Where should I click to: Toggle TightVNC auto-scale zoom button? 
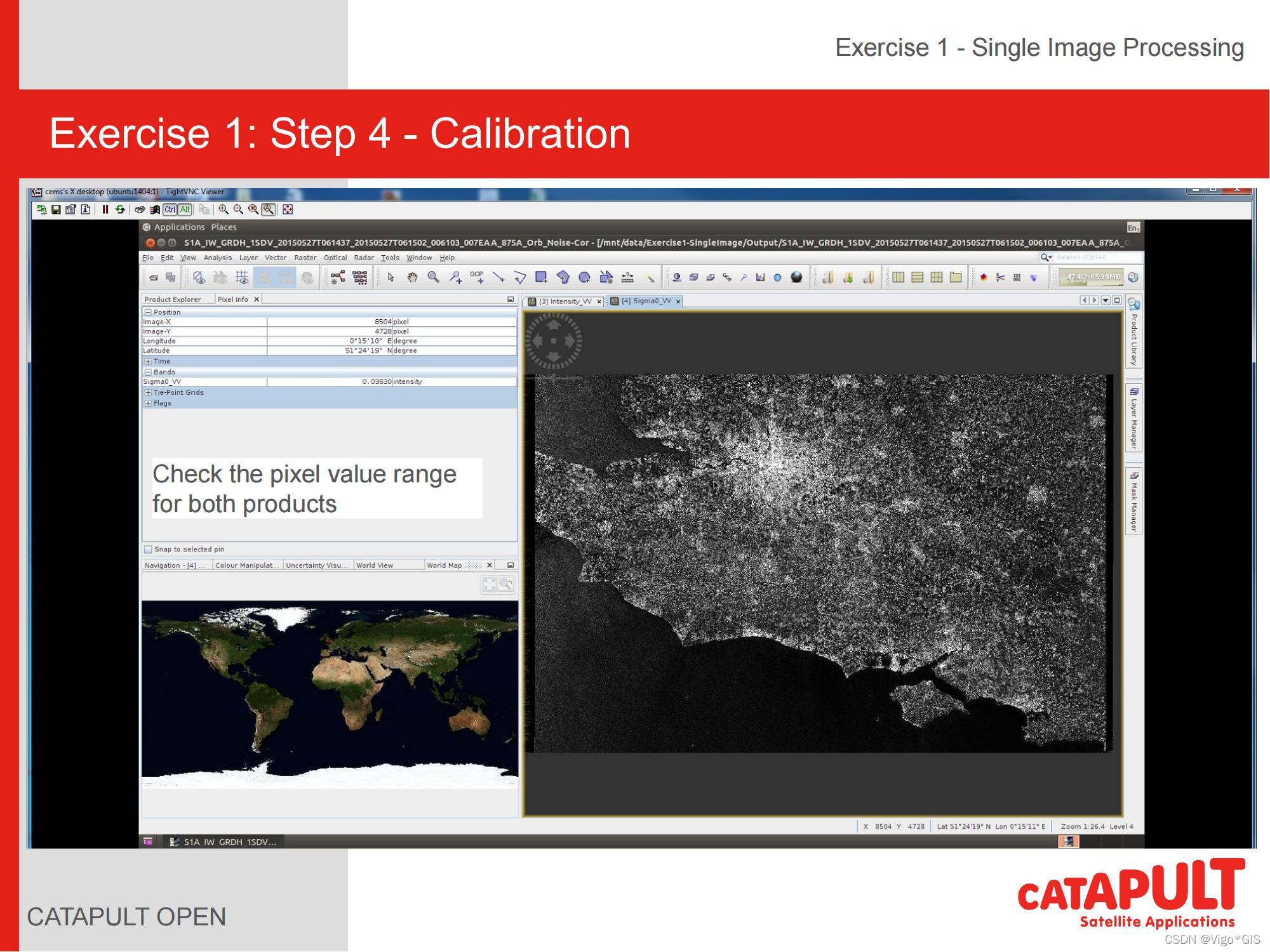pyautogui.click(x=269, y=209)
